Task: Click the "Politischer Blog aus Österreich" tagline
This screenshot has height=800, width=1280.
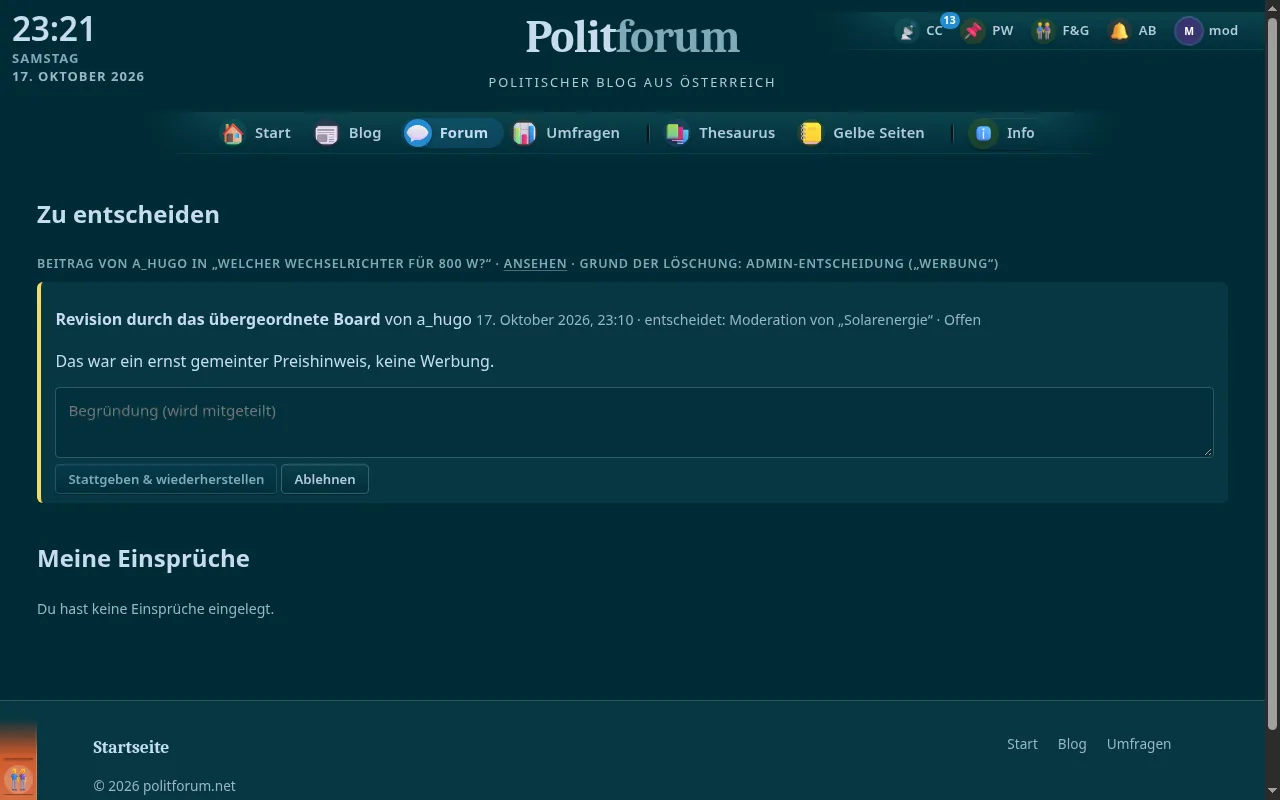Action: pyautogui.click(x=632, y=82)
